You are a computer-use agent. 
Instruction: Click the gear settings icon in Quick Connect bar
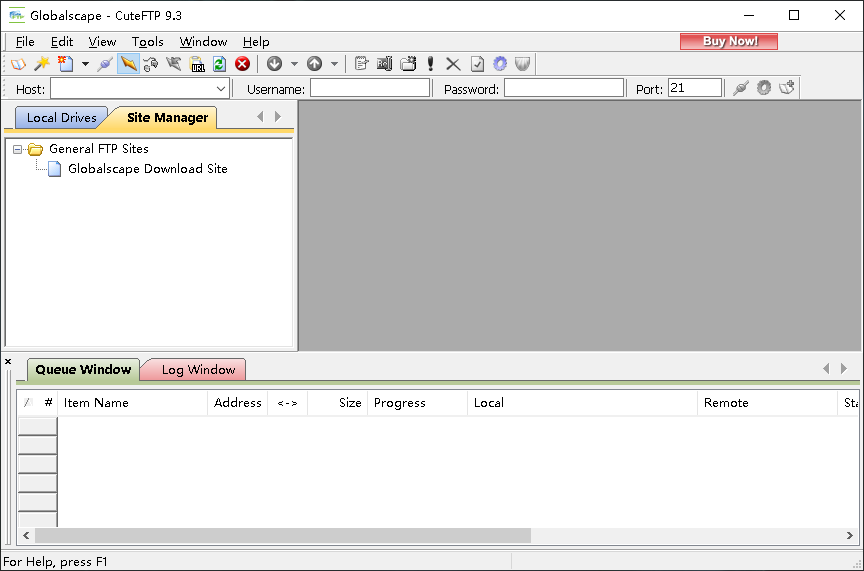764,88
